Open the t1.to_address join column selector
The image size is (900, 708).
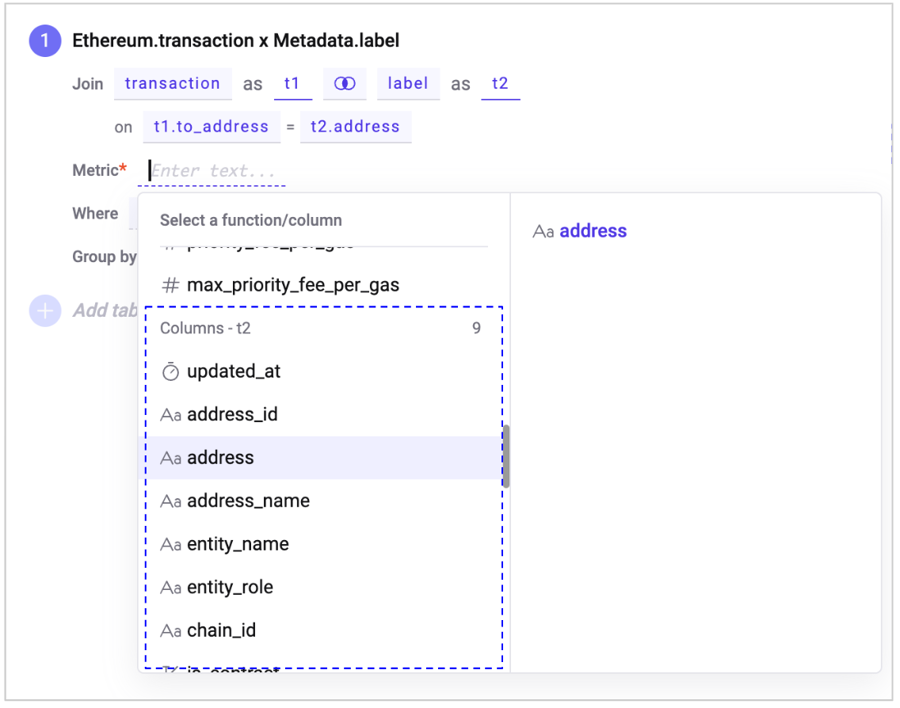(211, 127)
